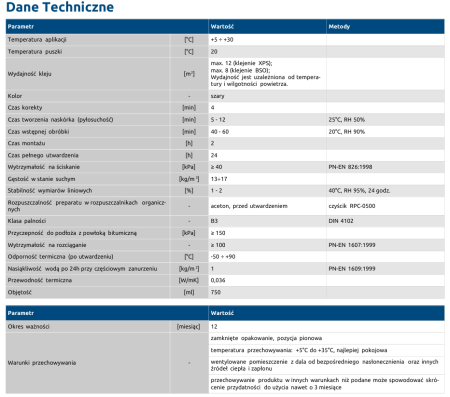Viewport: 450px width, 397px height.
Task: Click the 'Metody' column header
Action: tap(339, 27)
